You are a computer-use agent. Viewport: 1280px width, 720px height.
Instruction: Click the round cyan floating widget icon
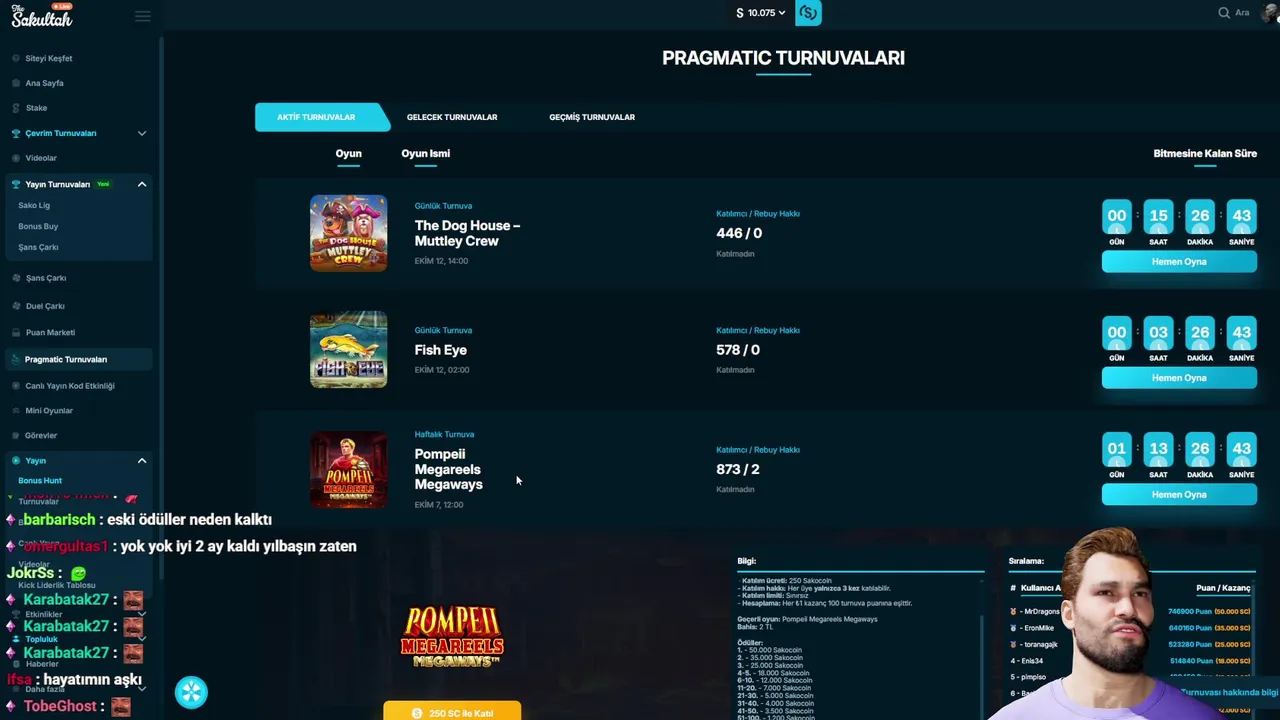(x=191, y=692)
